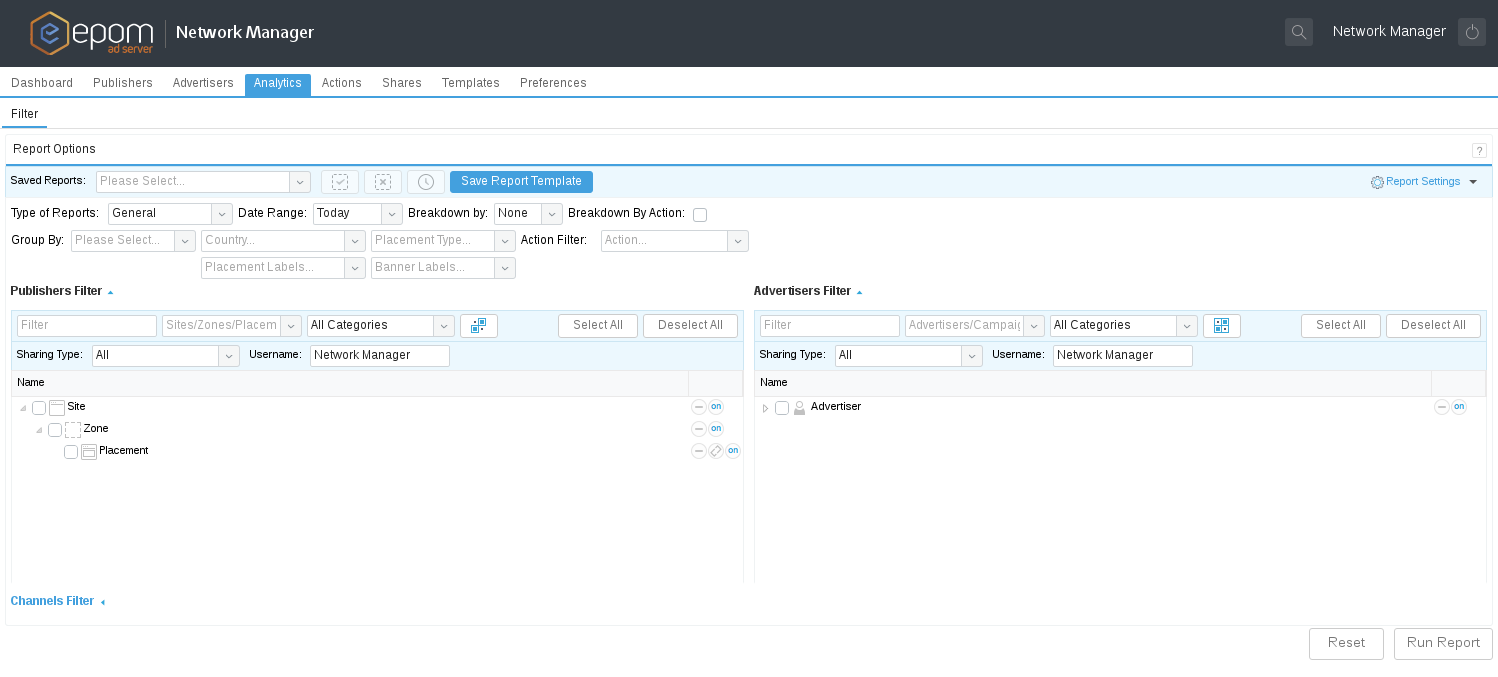
Task: Open the Breakdown by dropdown
Action: pyautogui.click(x=552, y=214)
